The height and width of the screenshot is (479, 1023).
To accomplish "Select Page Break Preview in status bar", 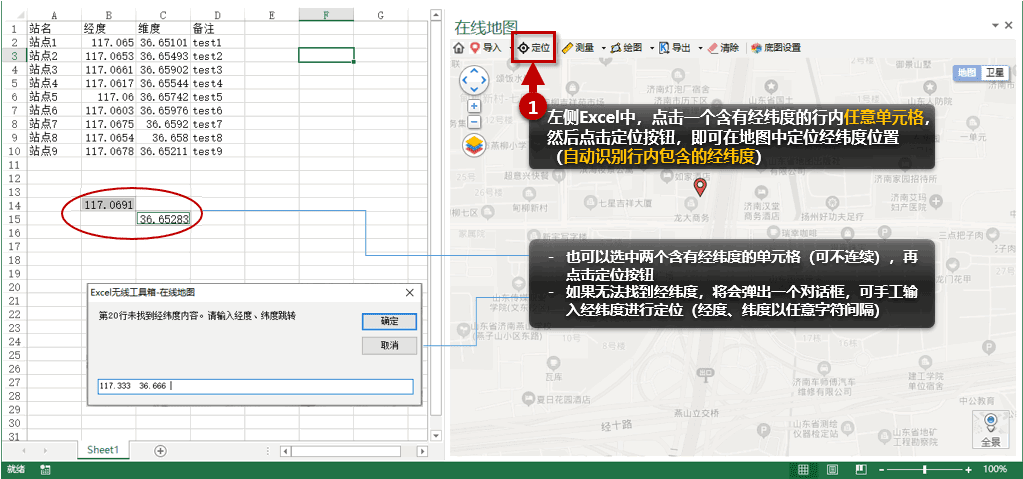I will [861, 469].
